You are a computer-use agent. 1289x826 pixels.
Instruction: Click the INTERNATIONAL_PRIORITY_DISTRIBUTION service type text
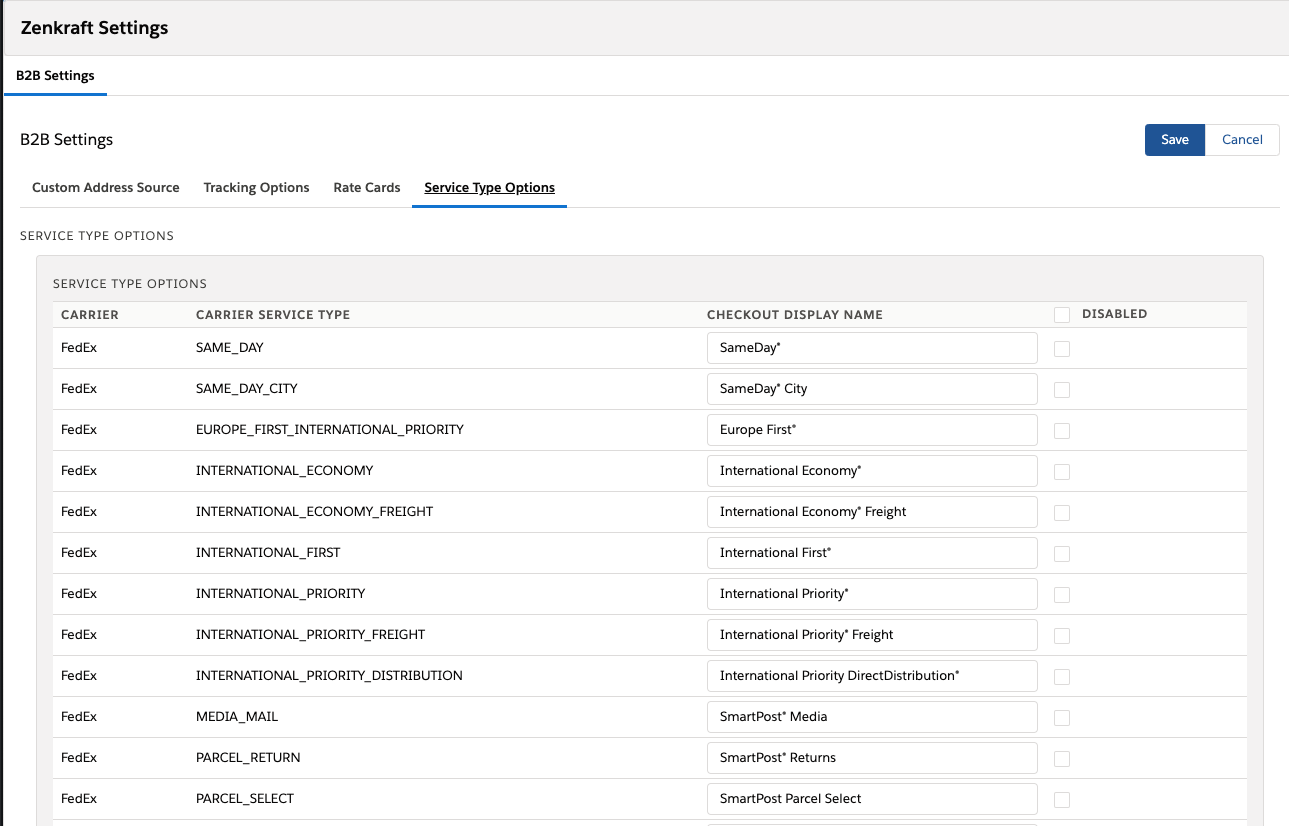point(329,675)
